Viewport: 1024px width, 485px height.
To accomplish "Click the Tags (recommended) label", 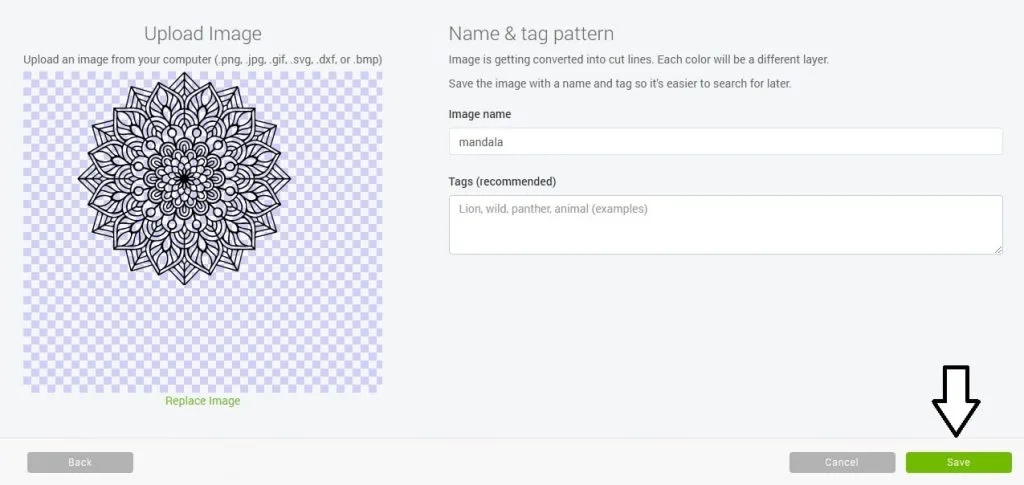I will 502,181.
